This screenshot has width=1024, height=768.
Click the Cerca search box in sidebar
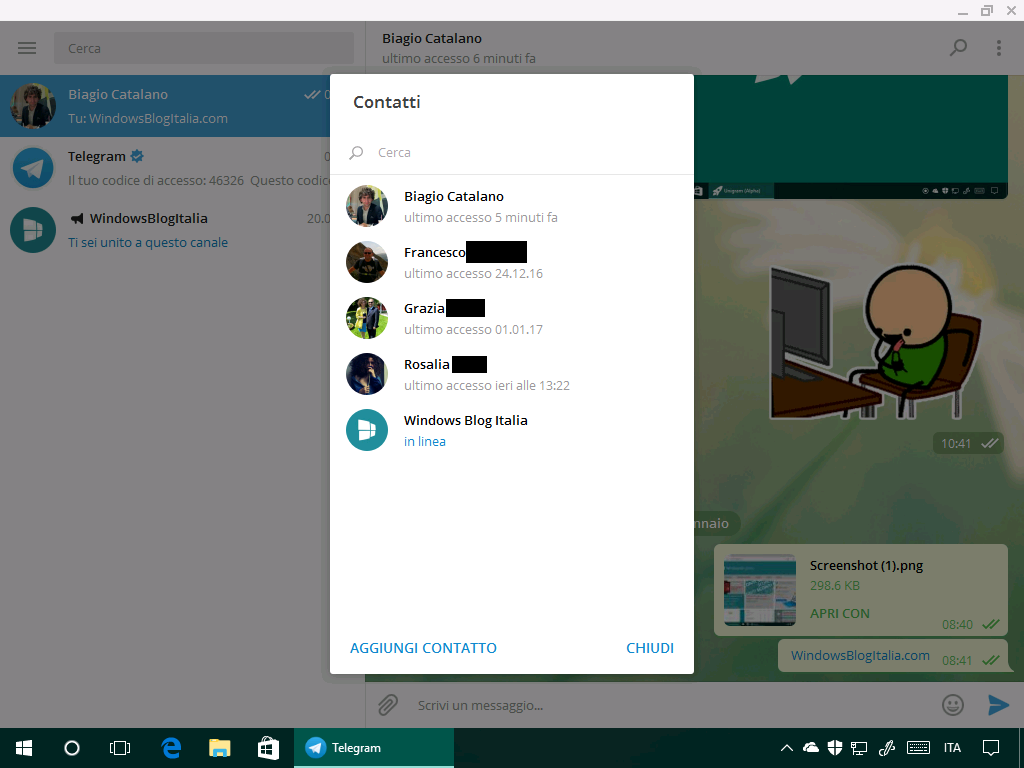tap(204, 48)
